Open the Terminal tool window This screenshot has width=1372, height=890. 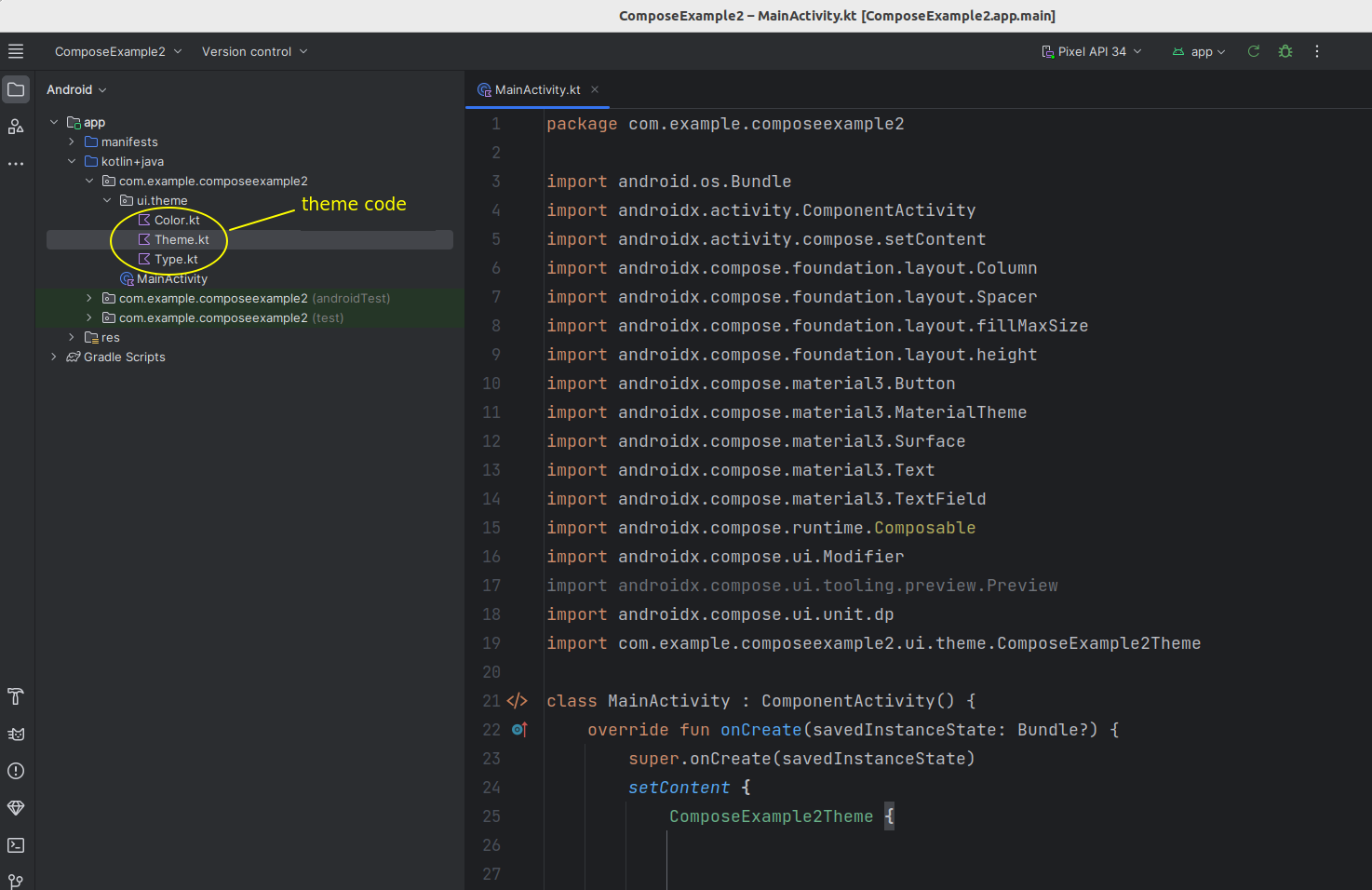point(16,845)
